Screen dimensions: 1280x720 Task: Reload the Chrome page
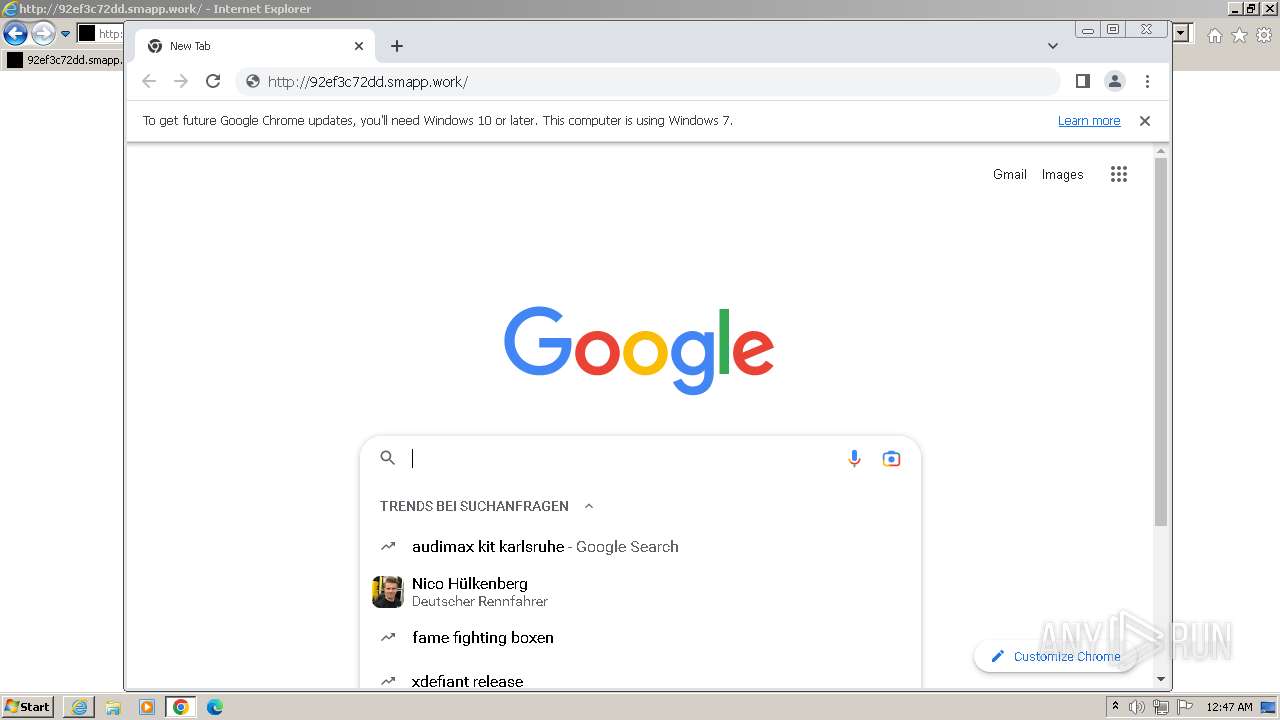tap(213, 82)
